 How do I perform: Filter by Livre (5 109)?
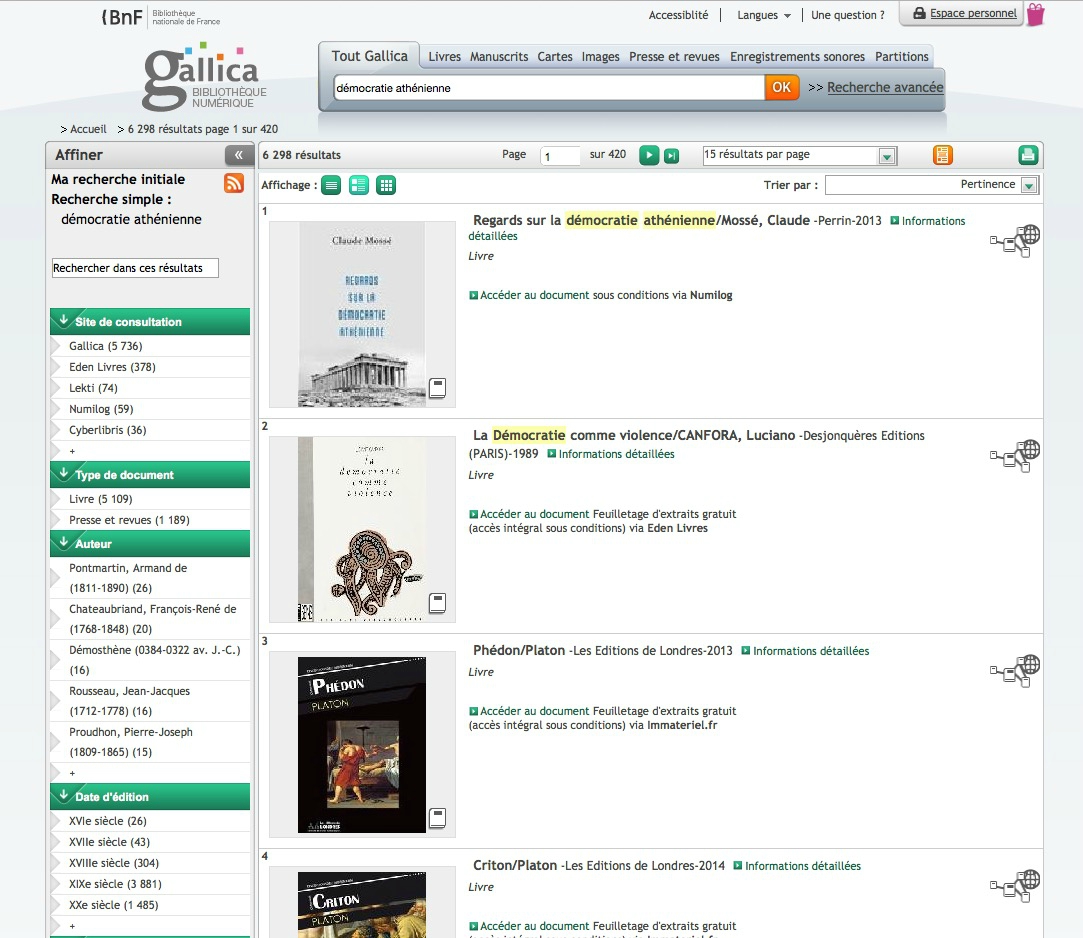101,499
